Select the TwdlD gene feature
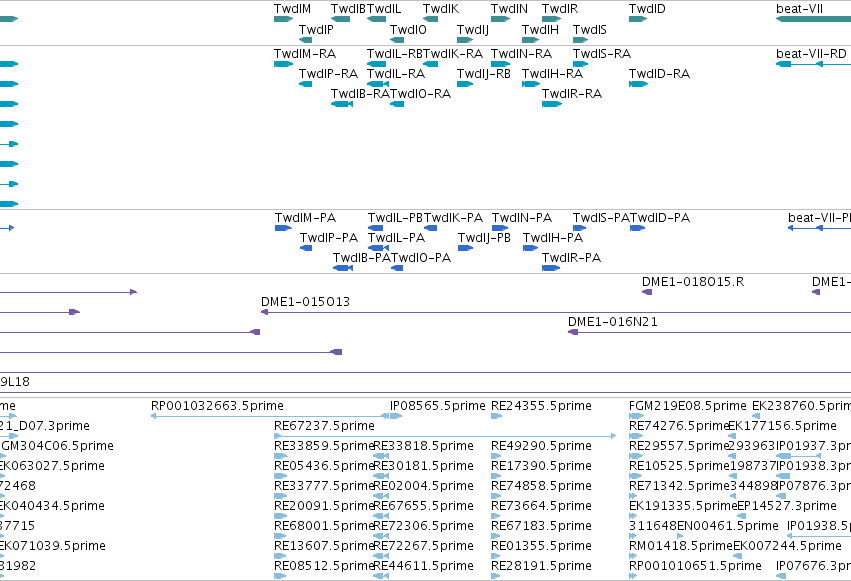The height and width of the screenshot is (581, 851). 638,19
